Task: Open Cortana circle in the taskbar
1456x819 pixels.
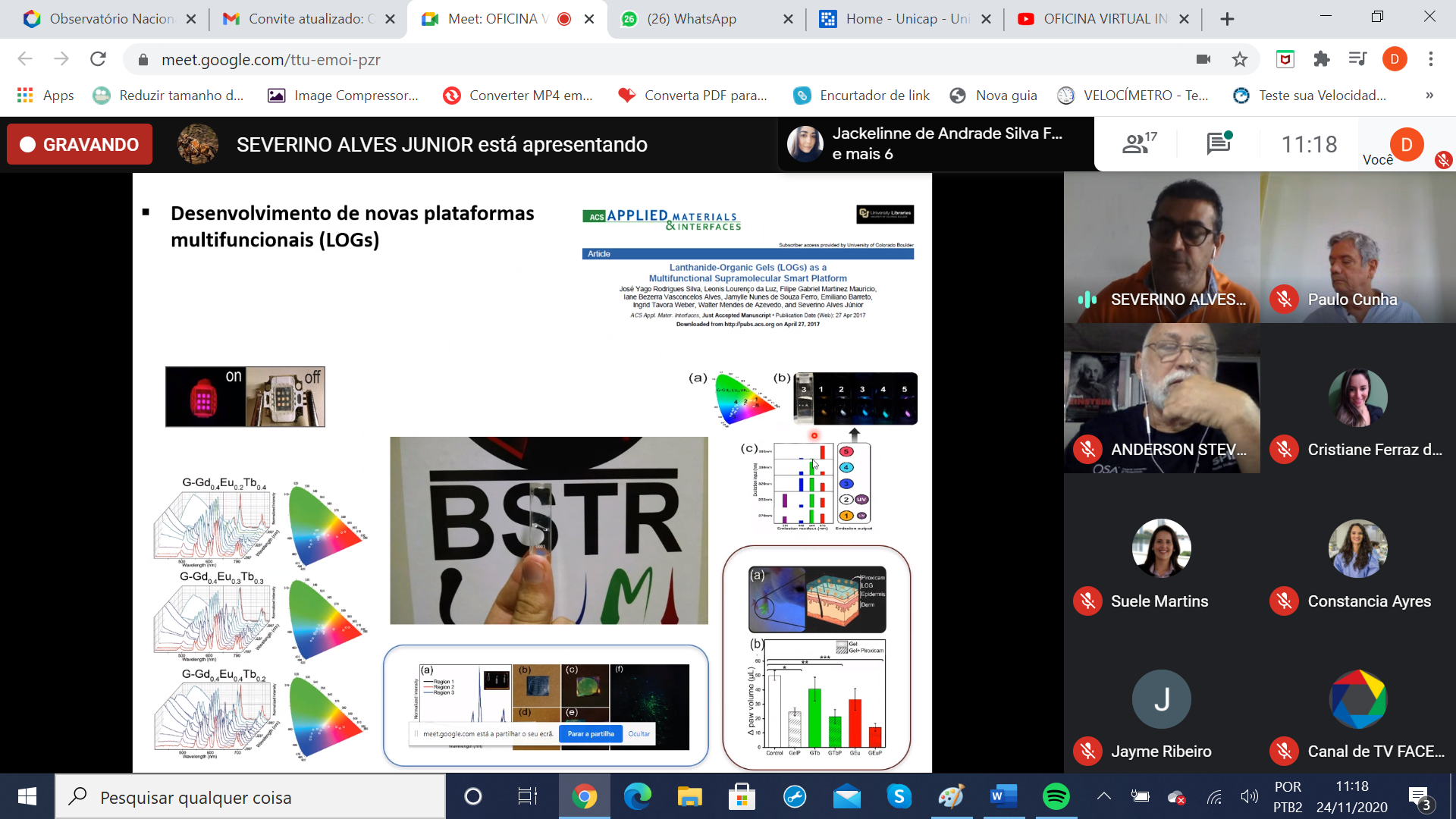Action: coord(472,796)
